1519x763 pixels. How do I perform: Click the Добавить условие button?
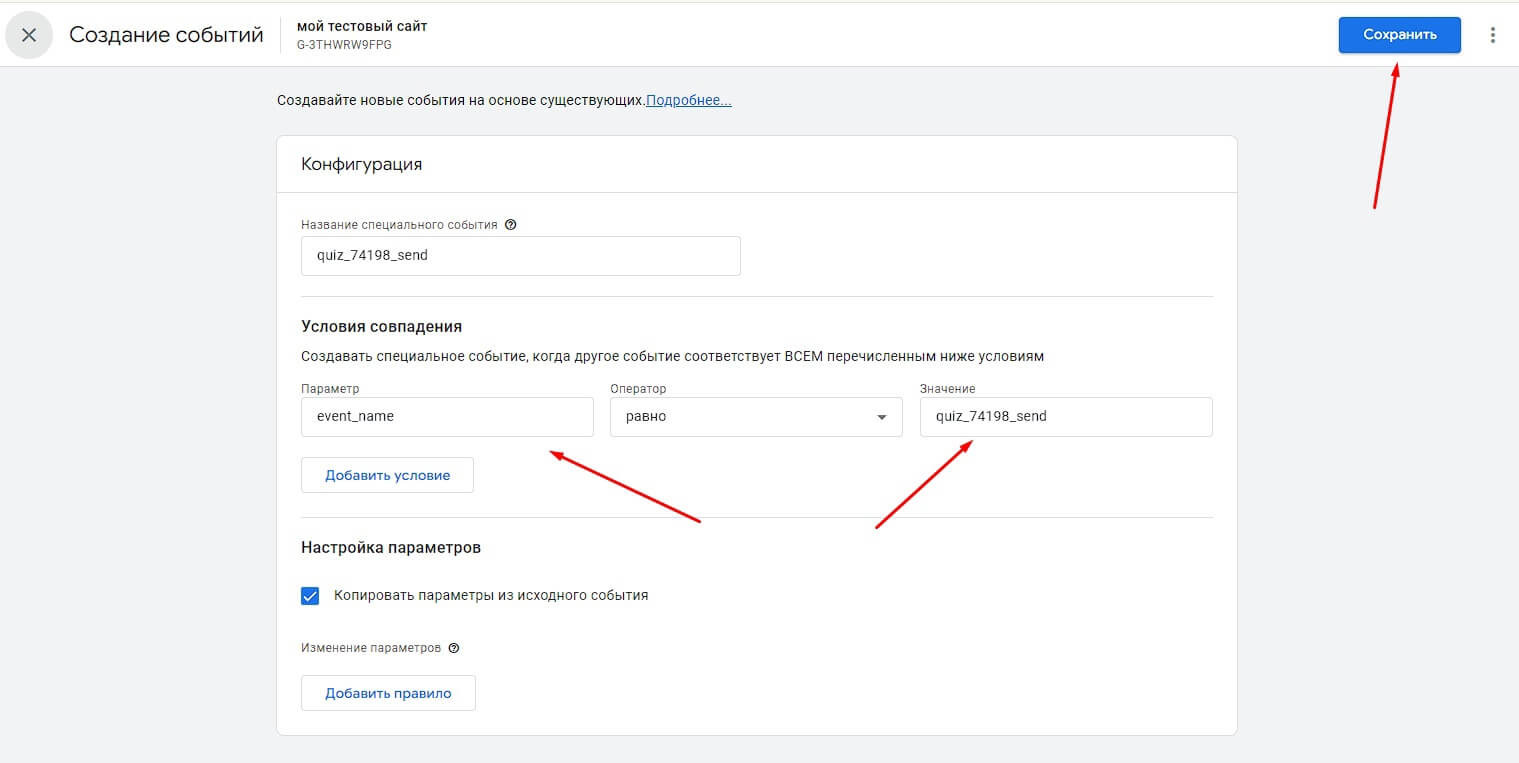click(387, 475)
